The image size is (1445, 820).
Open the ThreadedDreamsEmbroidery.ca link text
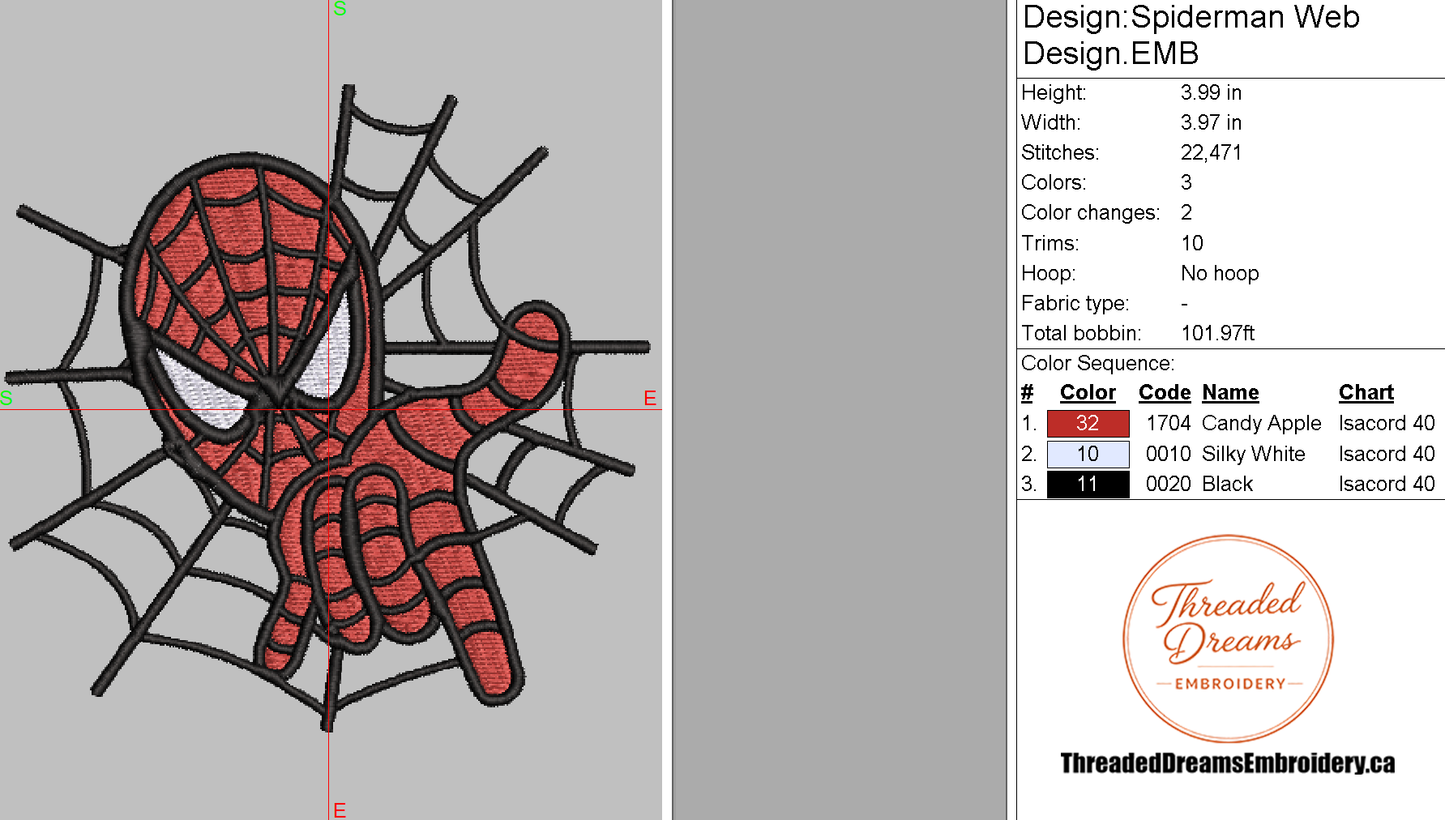(1228, 764)
